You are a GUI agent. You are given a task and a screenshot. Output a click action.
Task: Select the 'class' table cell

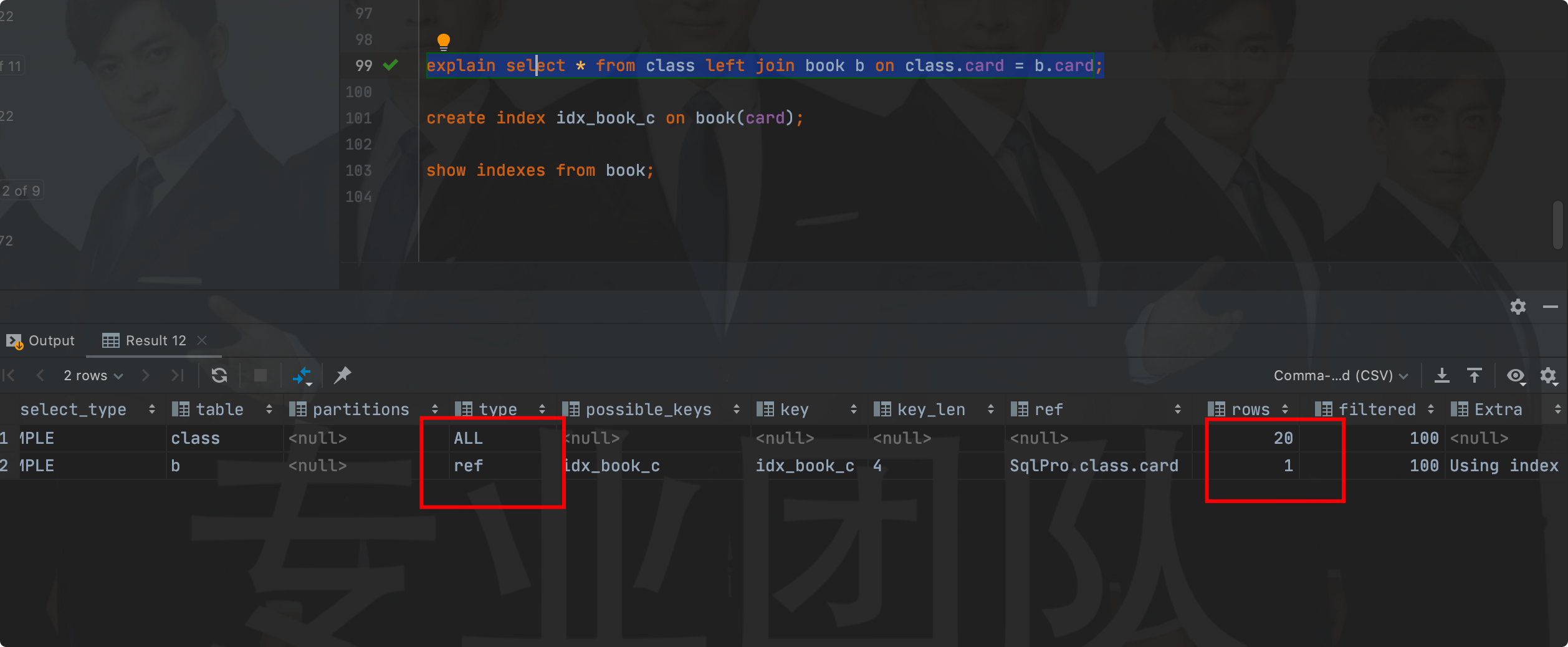pos(224,438)
